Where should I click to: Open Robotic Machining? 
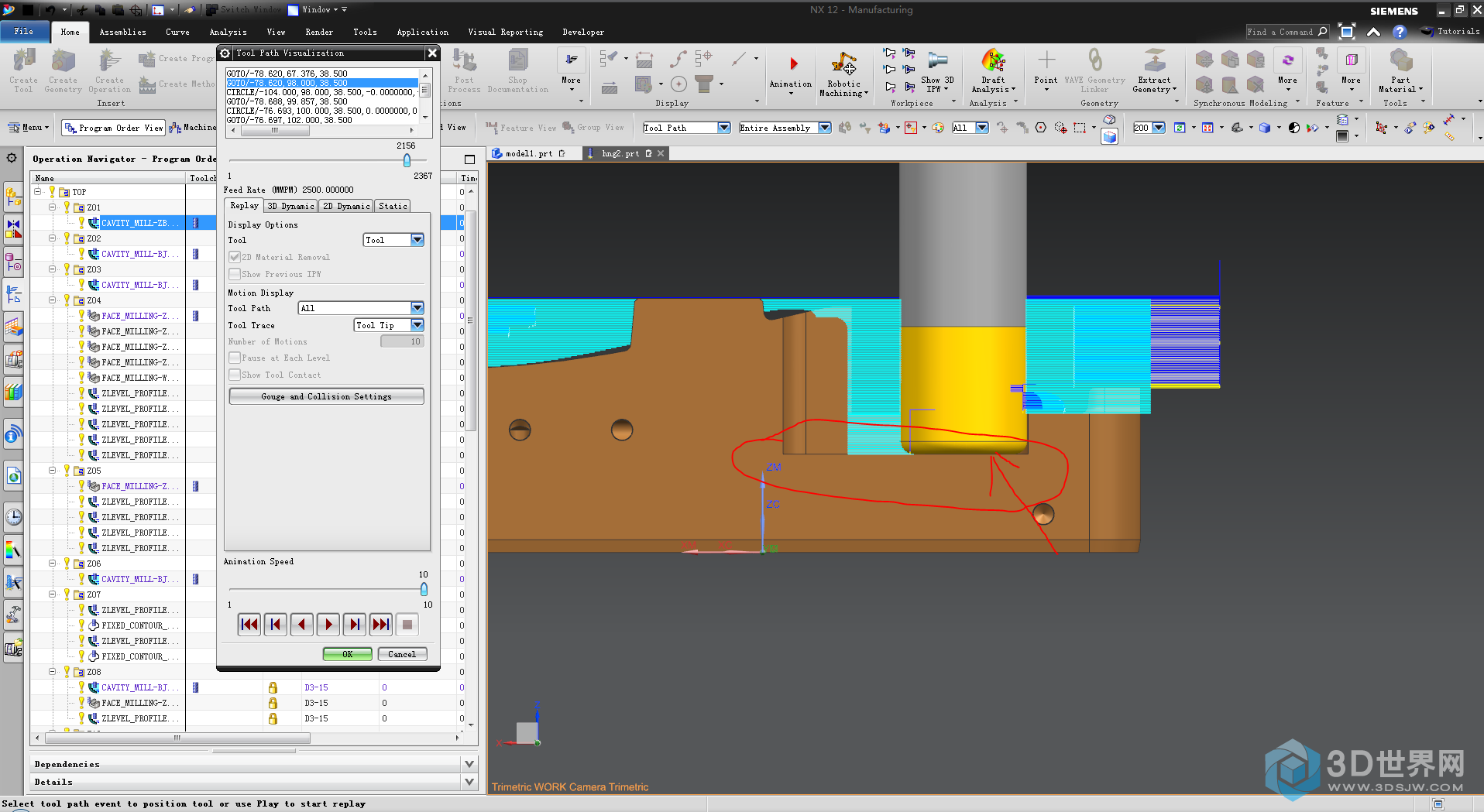pyautogui.click(x=843, y=74)
